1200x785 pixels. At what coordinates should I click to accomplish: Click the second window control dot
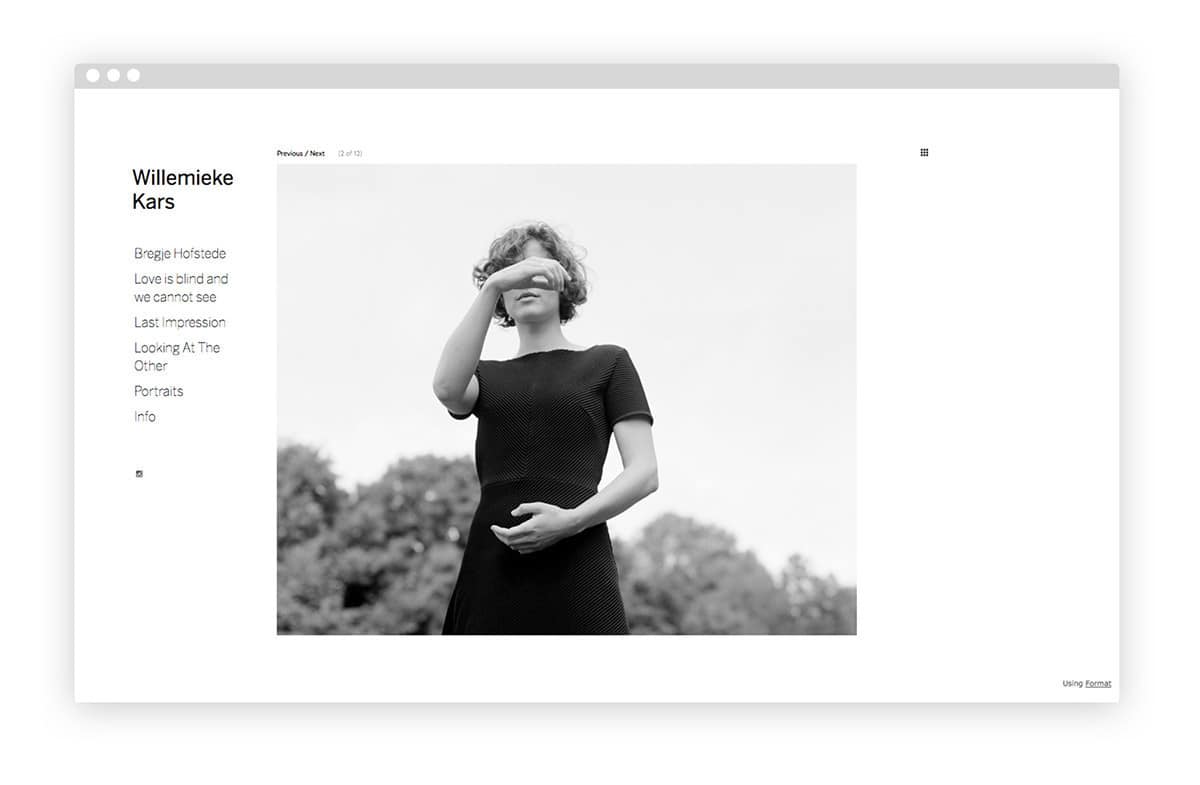point(113,75)
